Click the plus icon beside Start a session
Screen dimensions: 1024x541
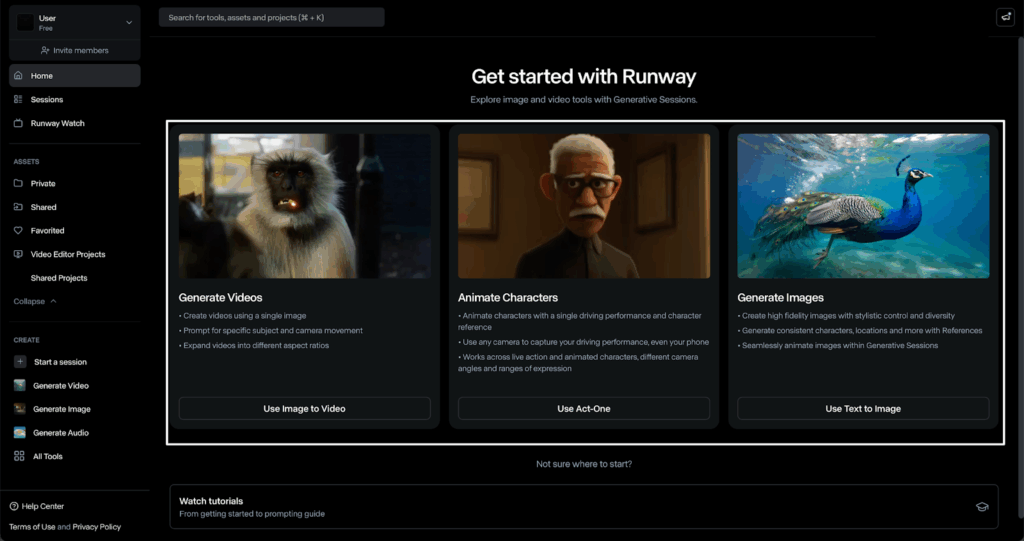(x=20, y=362)
